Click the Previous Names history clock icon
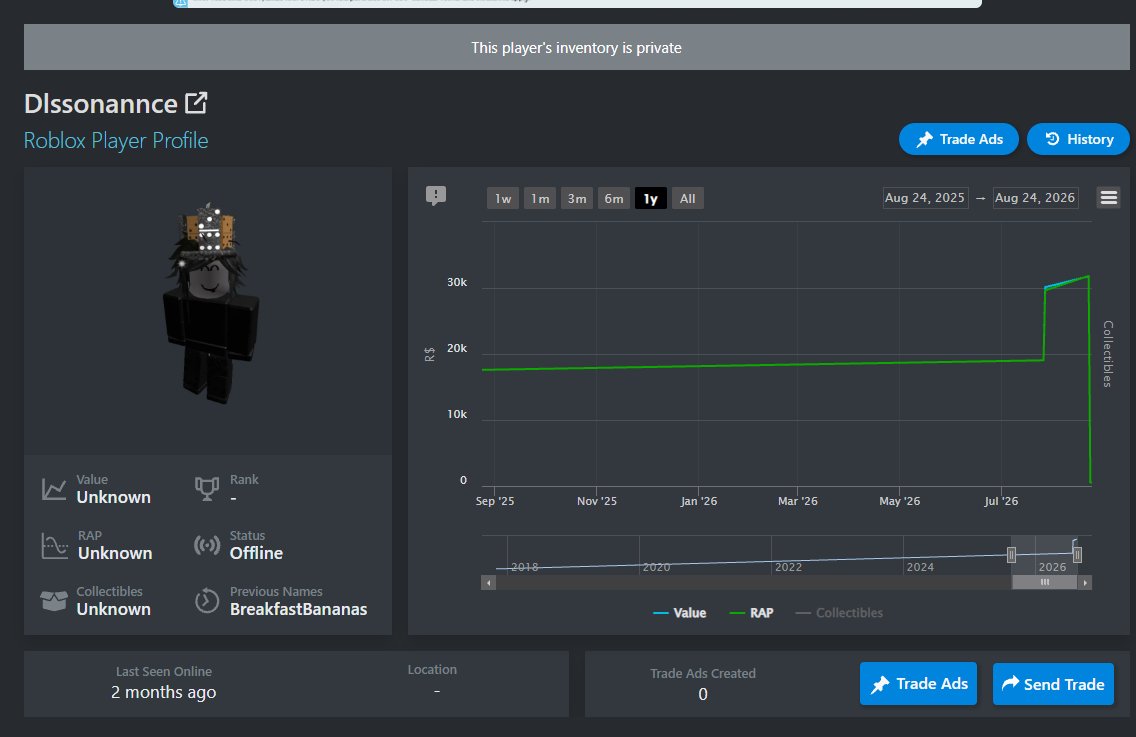 [x=206, y=601]
